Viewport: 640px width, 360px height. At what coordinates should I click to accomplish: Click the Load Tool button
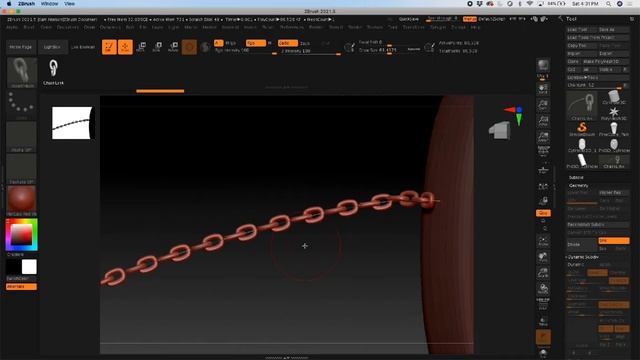(x=582, y=29)
